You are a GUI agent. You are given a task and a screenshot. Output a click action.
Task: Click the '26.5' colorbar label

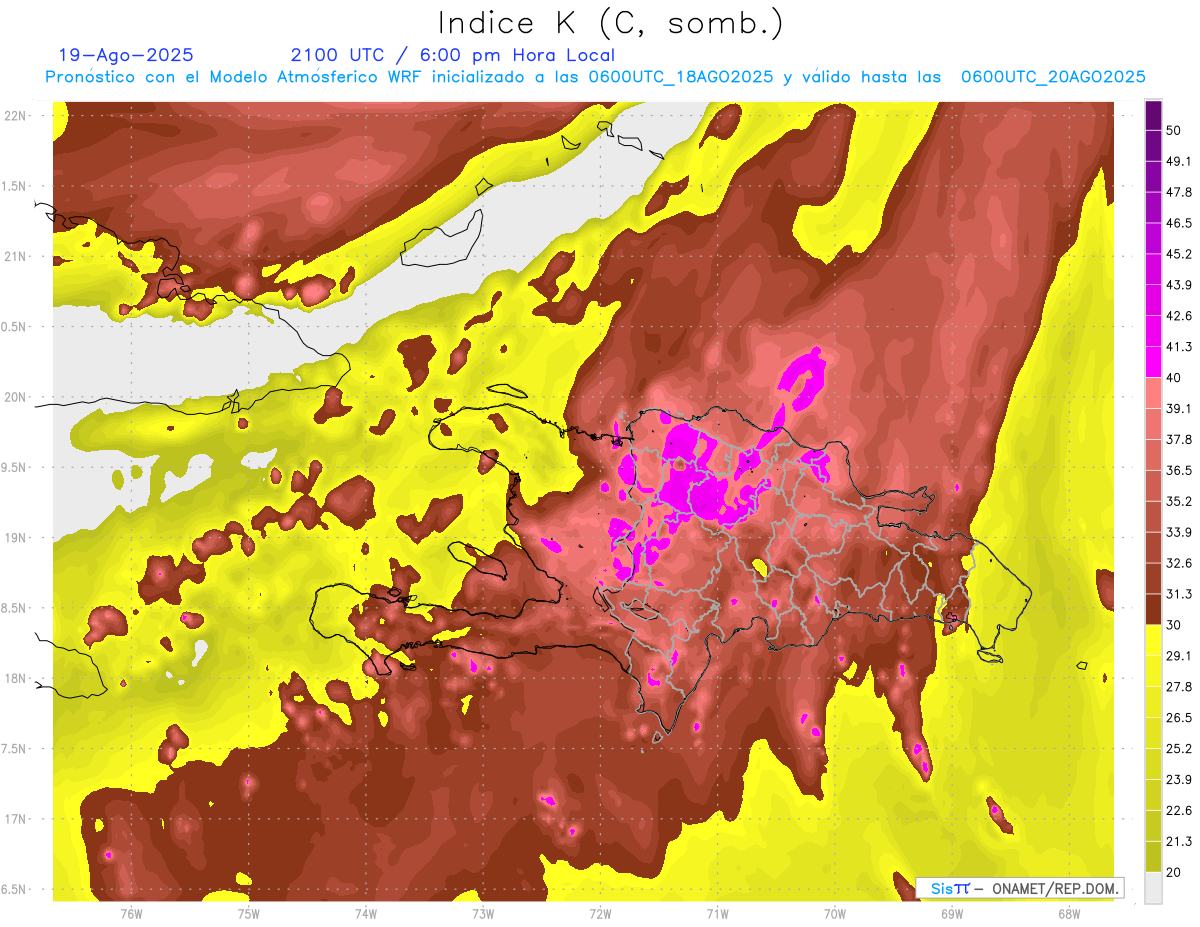point(1178,718)
